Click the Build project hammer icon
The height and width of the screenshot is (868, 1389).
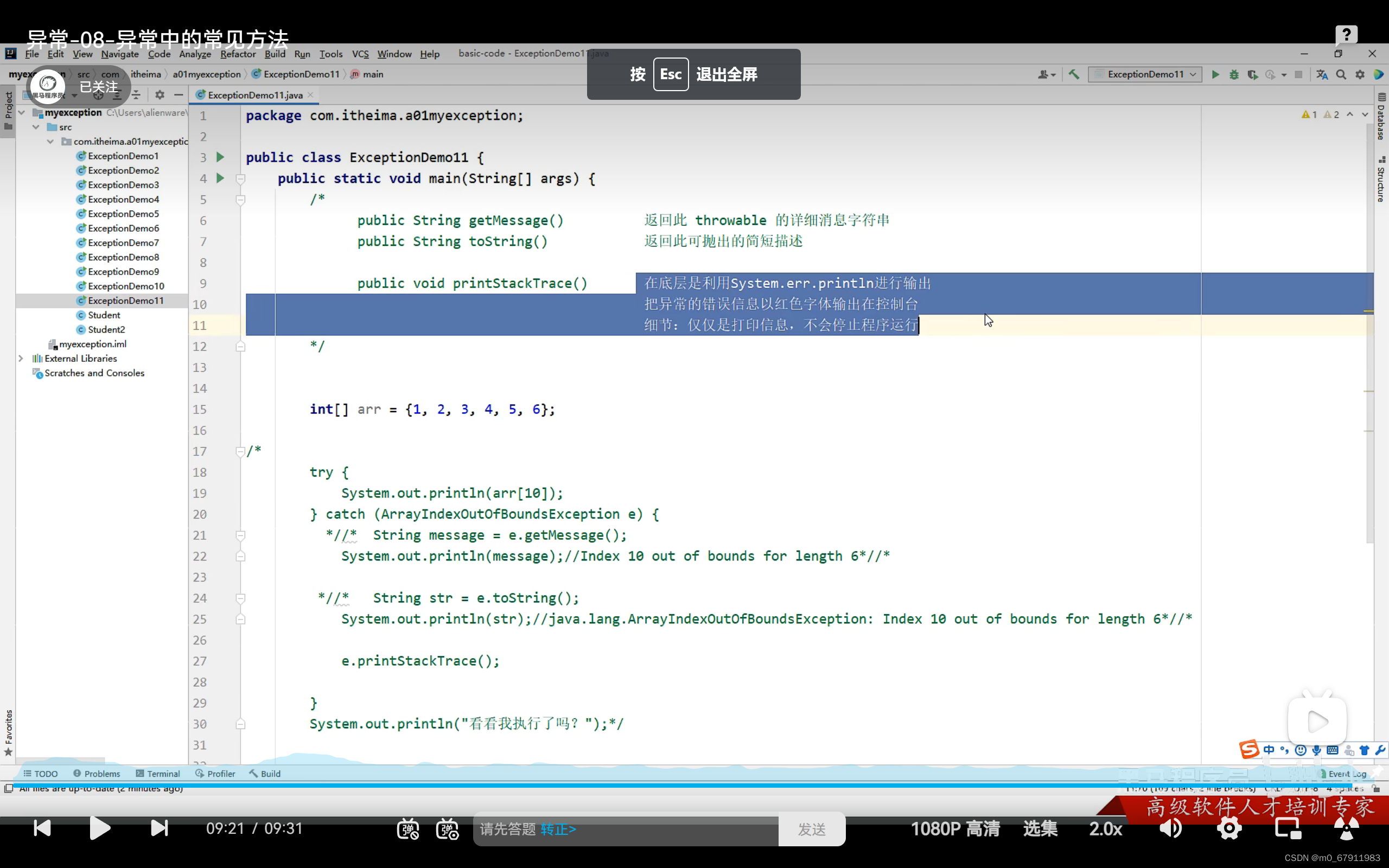[x=1074, y=75]
